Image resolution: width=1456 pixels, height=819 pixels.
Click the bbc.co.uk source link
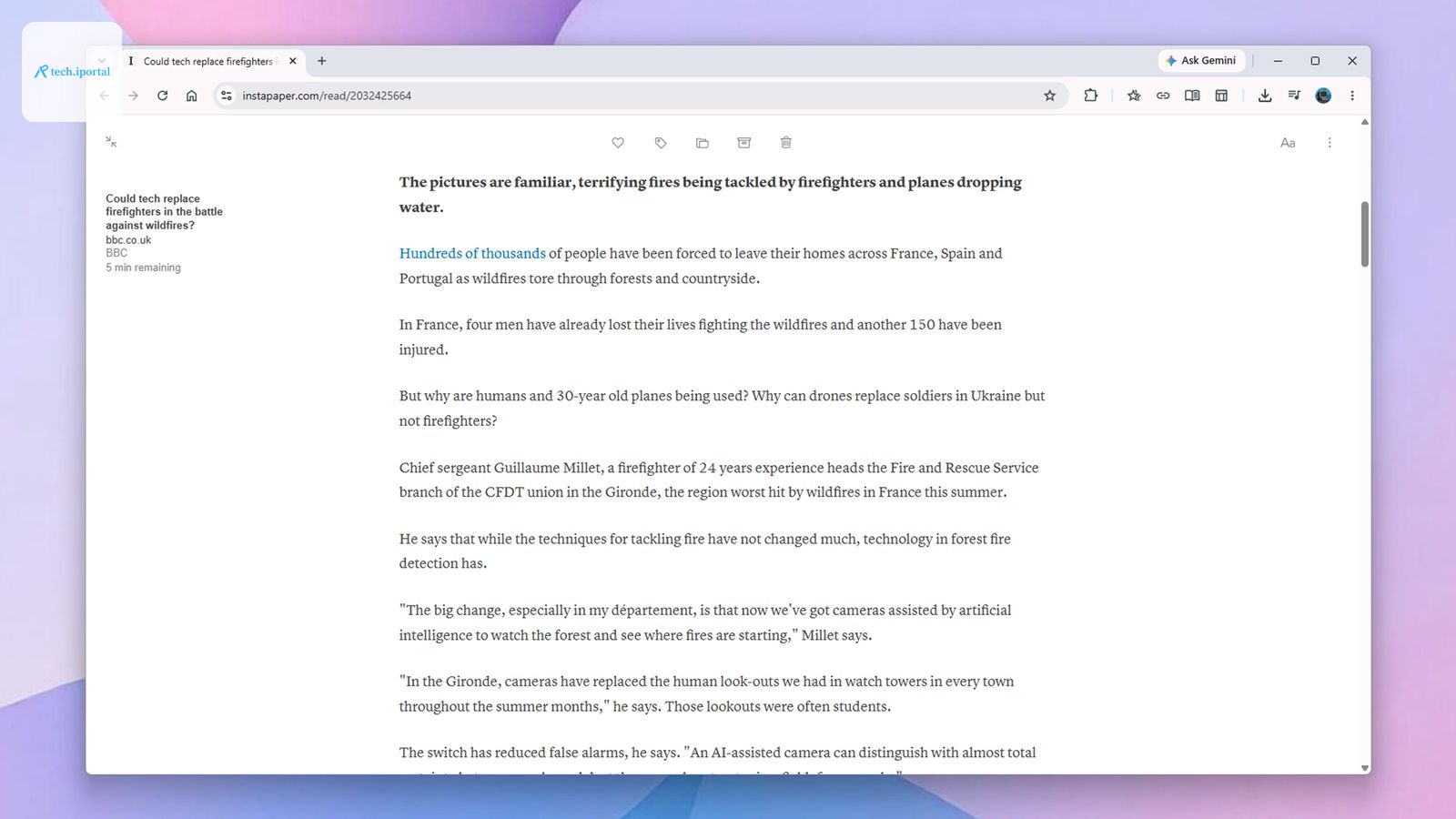128,240
